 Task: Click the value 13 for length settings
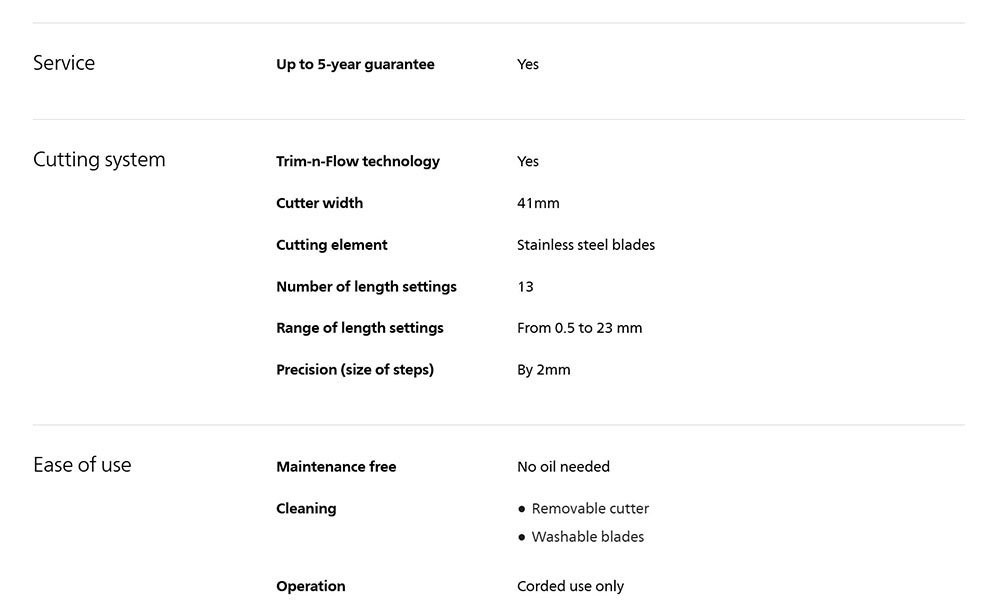(x=525, y=287)
